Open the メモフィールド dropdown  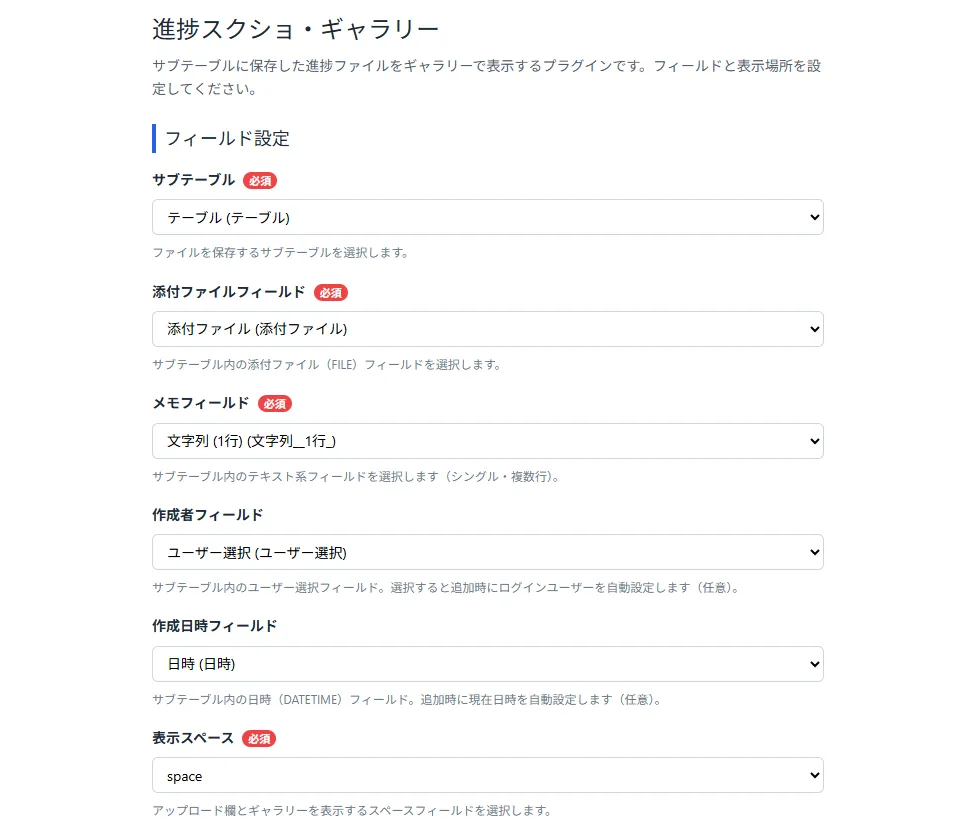pyautogui.click(x=487, y=440)
